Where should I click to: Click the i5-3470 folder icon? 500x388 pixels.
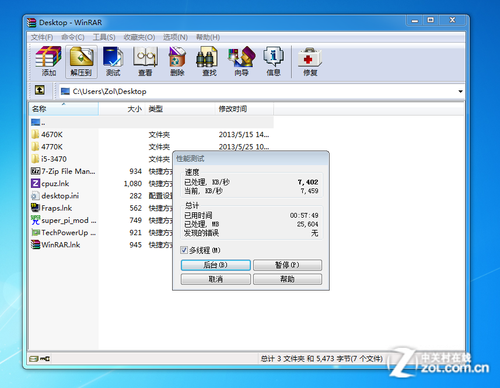point(35,159)
